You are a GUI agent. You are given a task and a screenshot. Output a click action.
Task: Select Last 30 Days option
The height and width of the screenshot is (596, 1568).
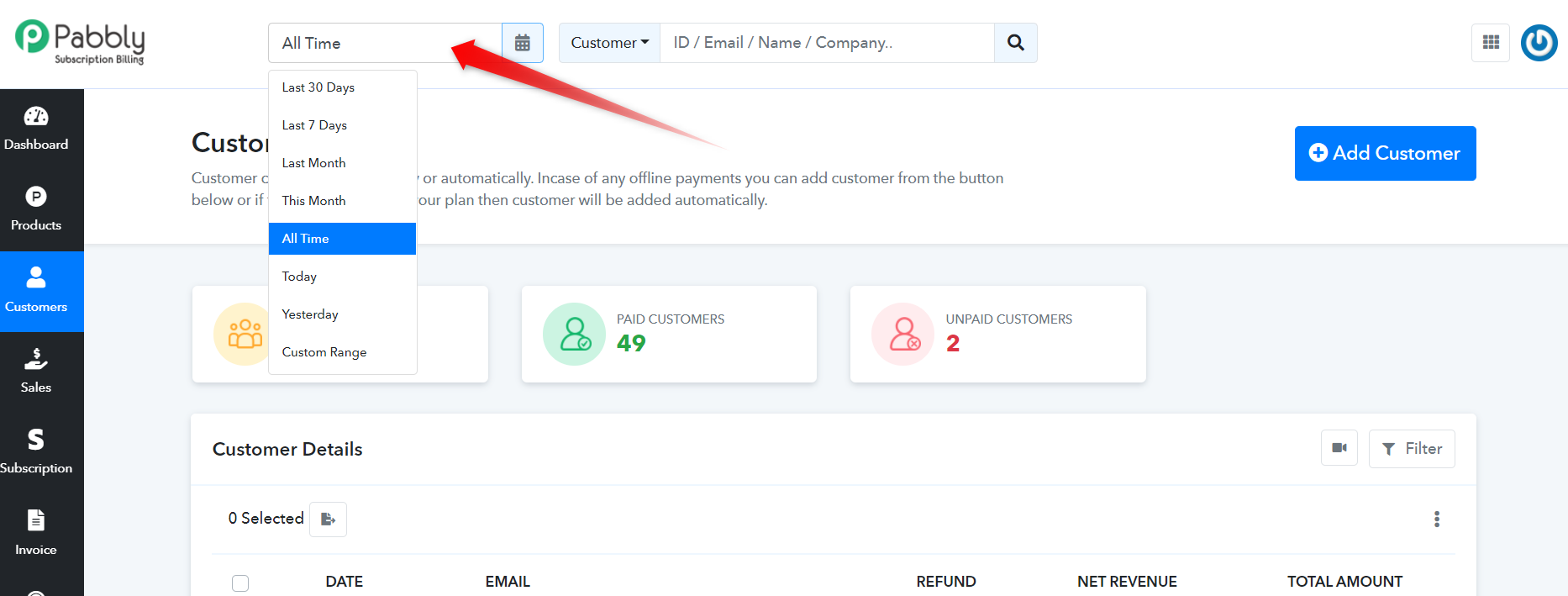click(343, 87)
